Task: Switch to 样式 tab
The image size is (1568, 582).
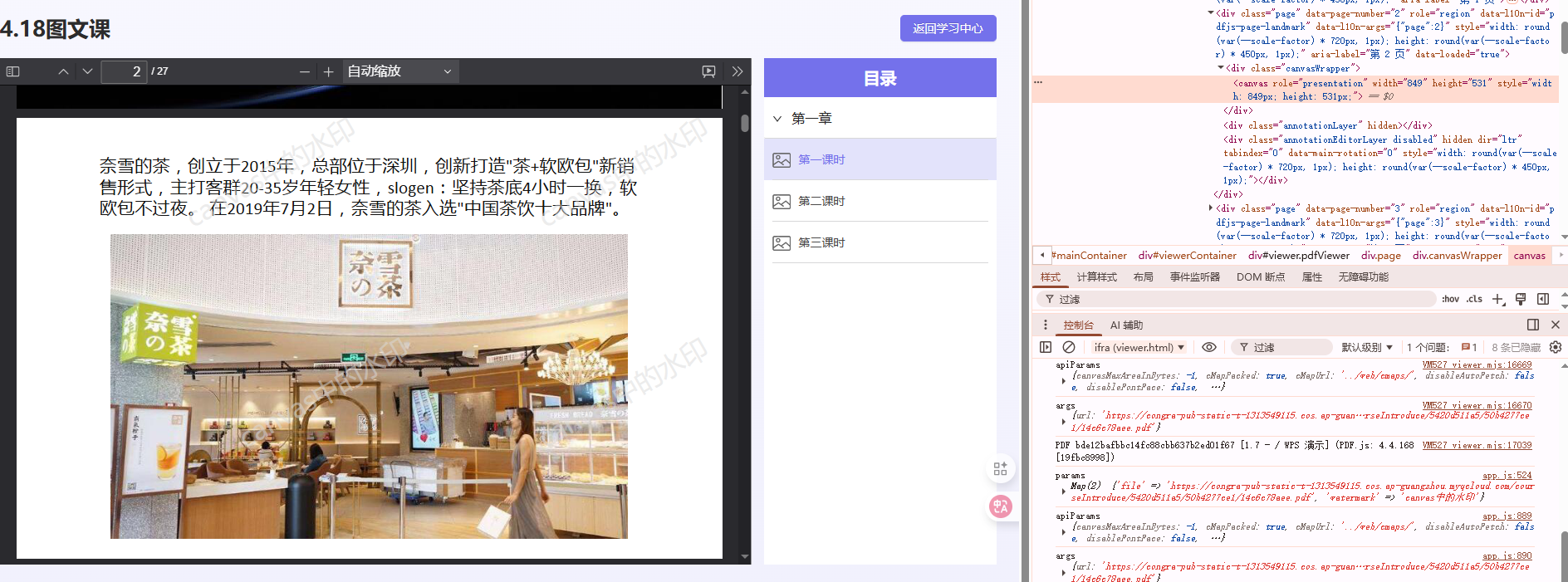Action: click(x=1051, y=277)
